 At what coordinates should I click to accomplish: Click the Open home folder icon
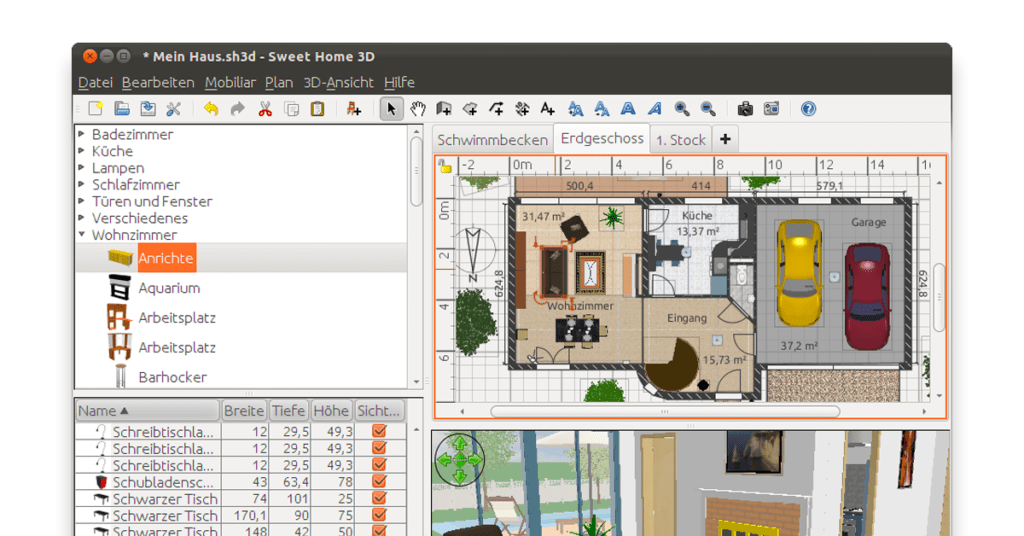[x=121, y=108]
